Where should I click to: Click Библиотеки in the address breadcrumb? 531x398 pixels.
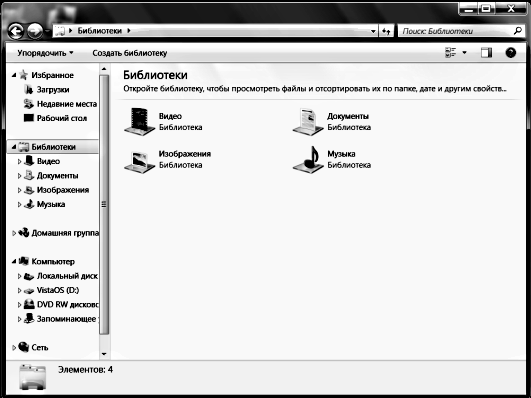pos(100,31)
